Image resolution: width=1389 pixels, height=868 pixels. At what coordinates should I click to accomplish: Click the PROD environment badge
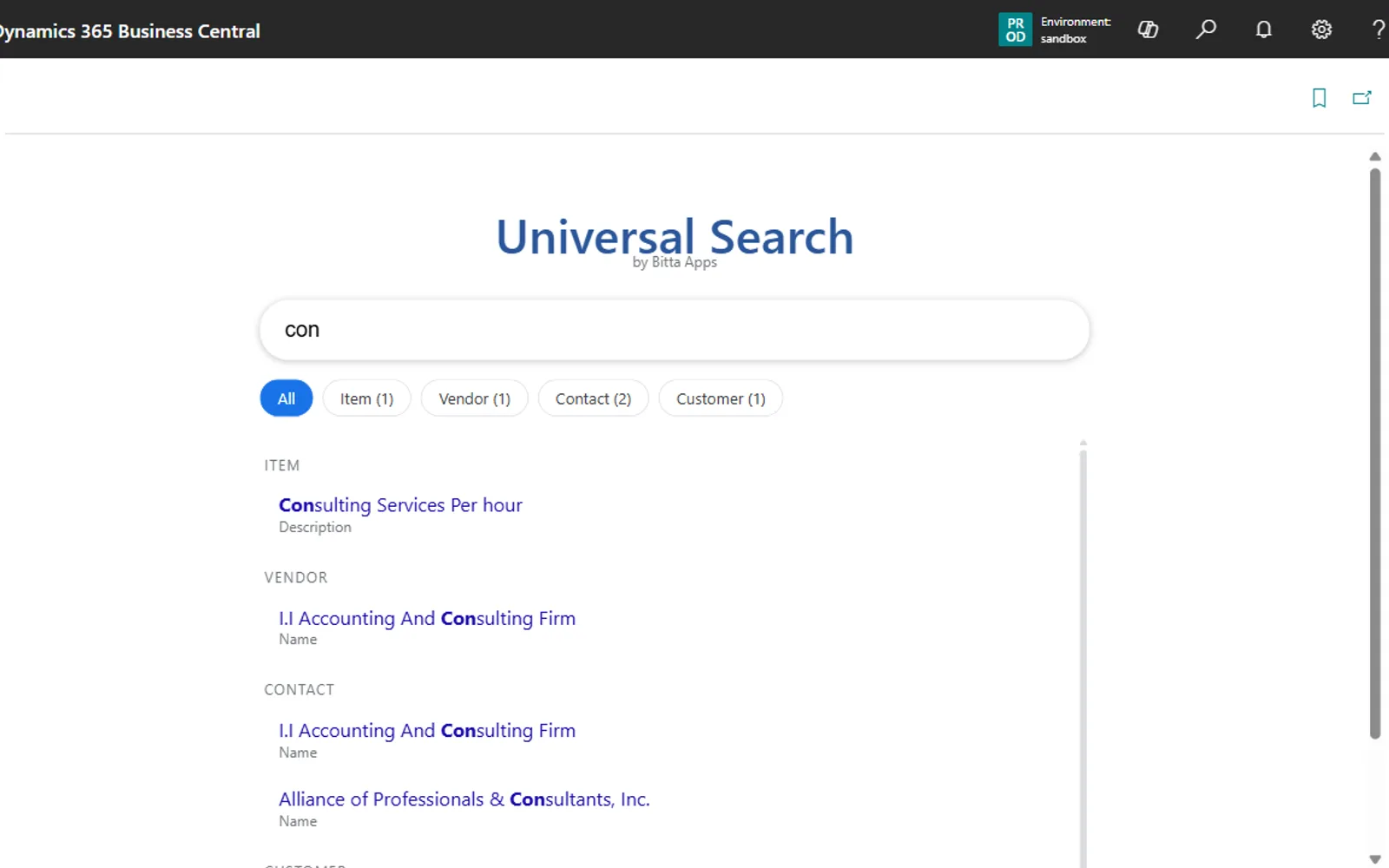(1015, 30)
